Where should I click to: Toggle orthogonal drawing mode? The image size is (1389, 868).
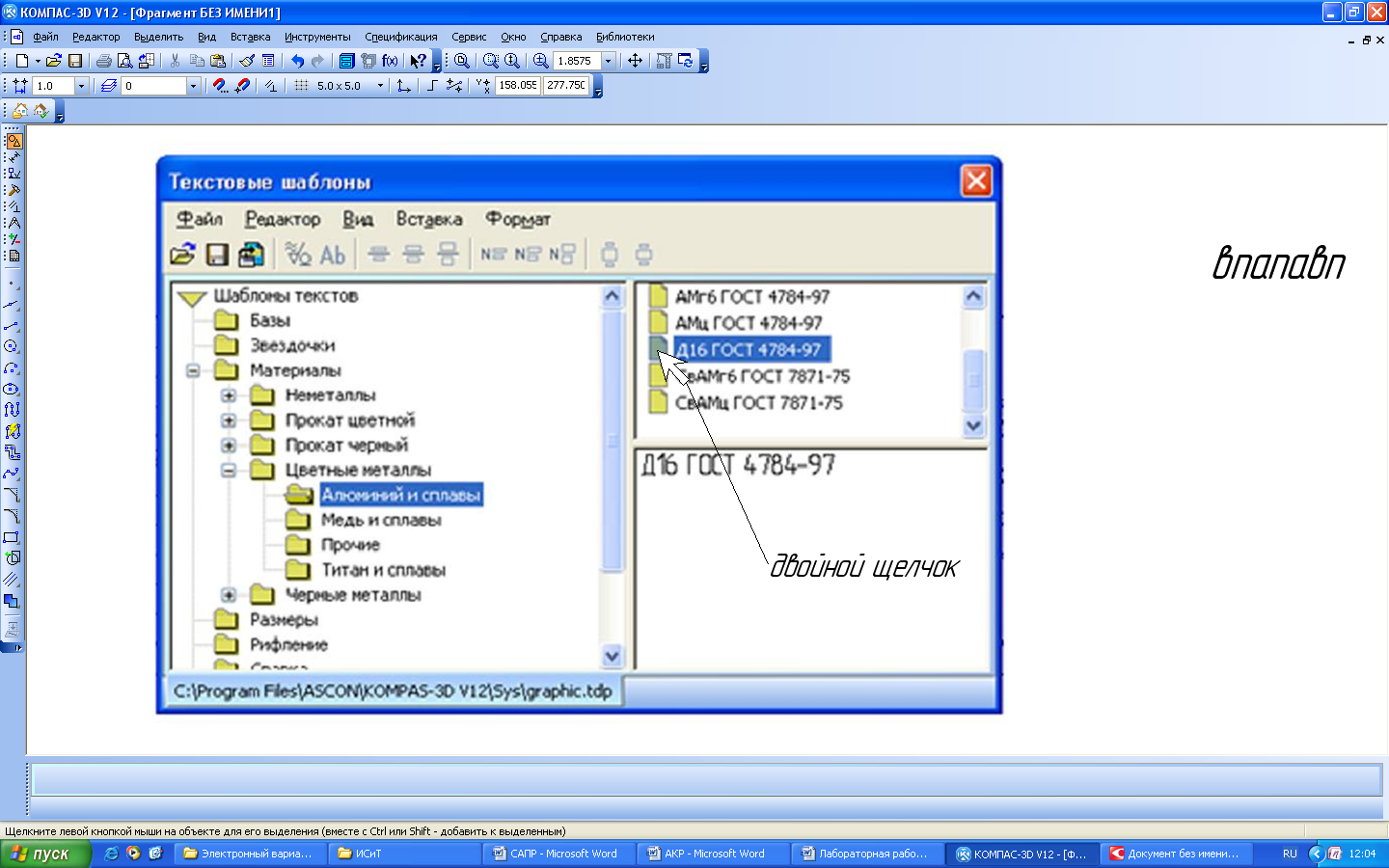432,85
